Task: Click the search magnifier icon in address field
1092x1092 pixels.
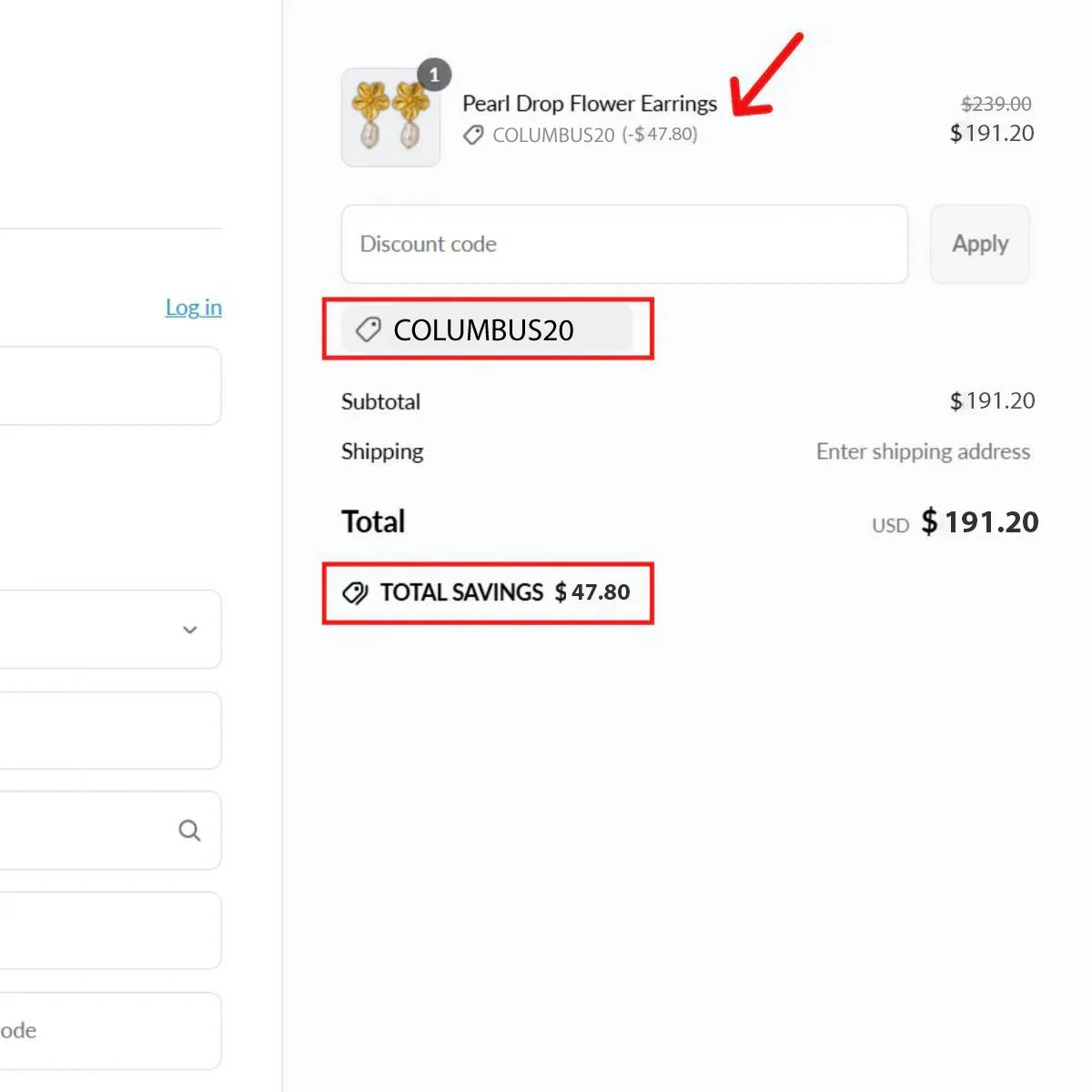Action: pyautogui.click(x=189, y=830)
